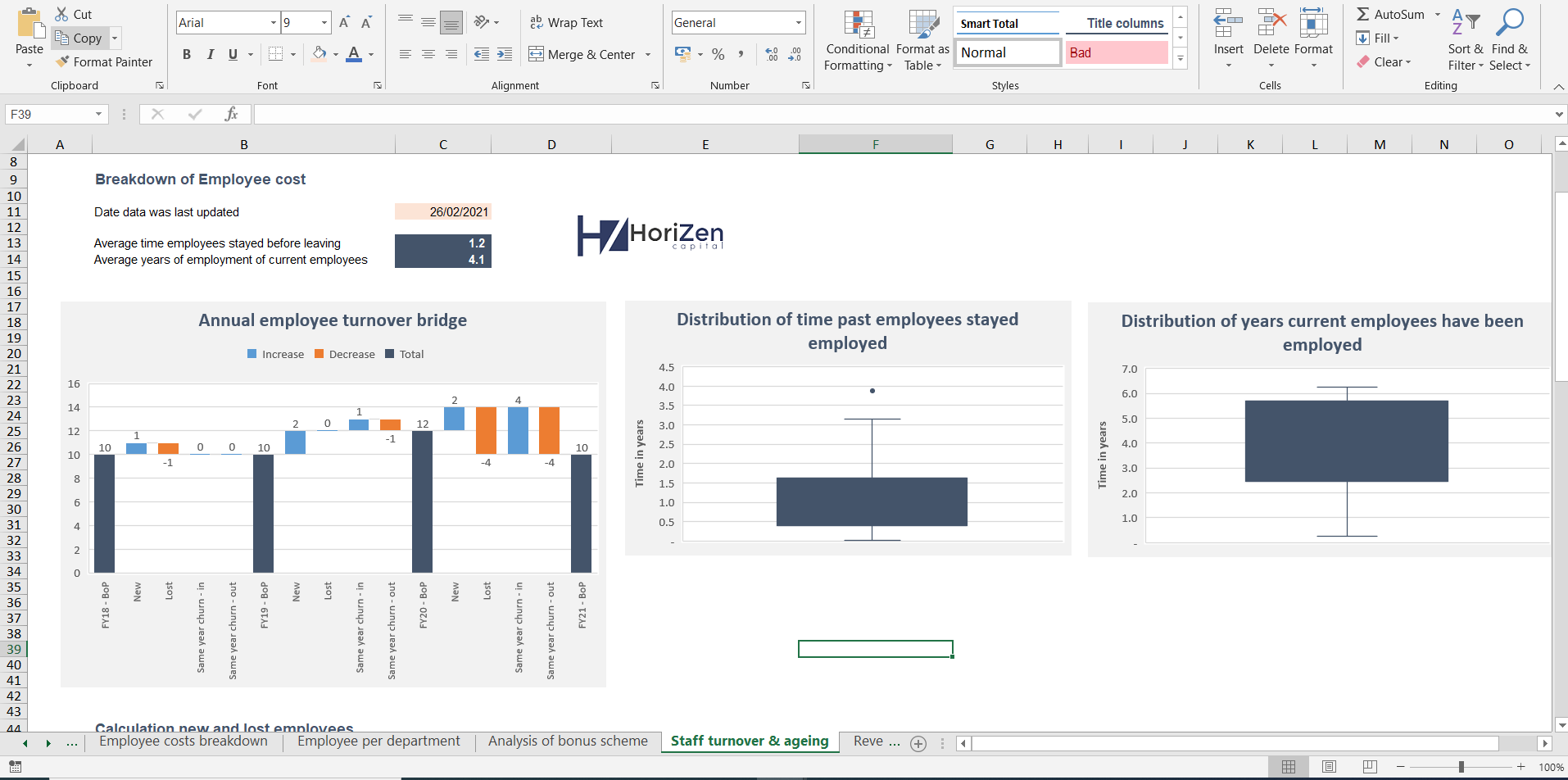Open the partially shown Reve... sheet tab

click(875, 741)
